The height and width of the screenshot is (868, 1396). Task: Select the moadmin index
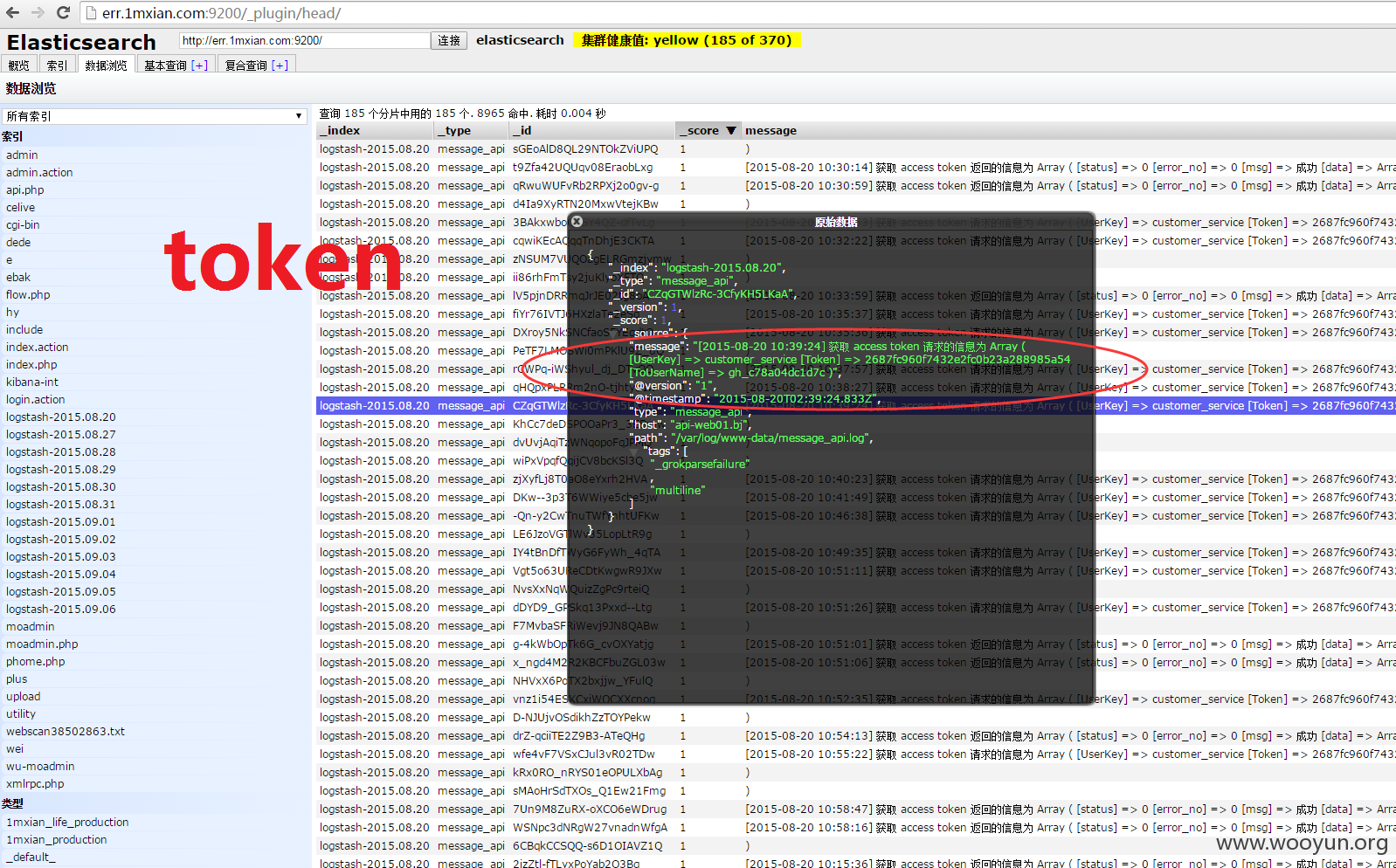[x=30, y=627]
